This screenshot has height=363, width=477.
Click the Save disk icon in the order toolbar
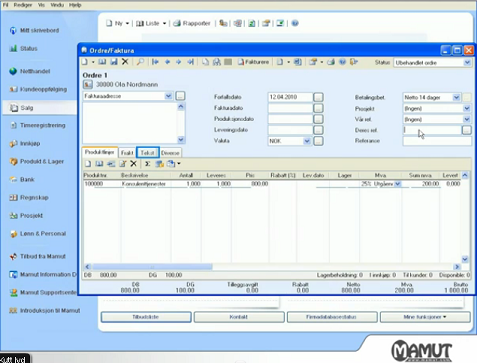point(114,62)
